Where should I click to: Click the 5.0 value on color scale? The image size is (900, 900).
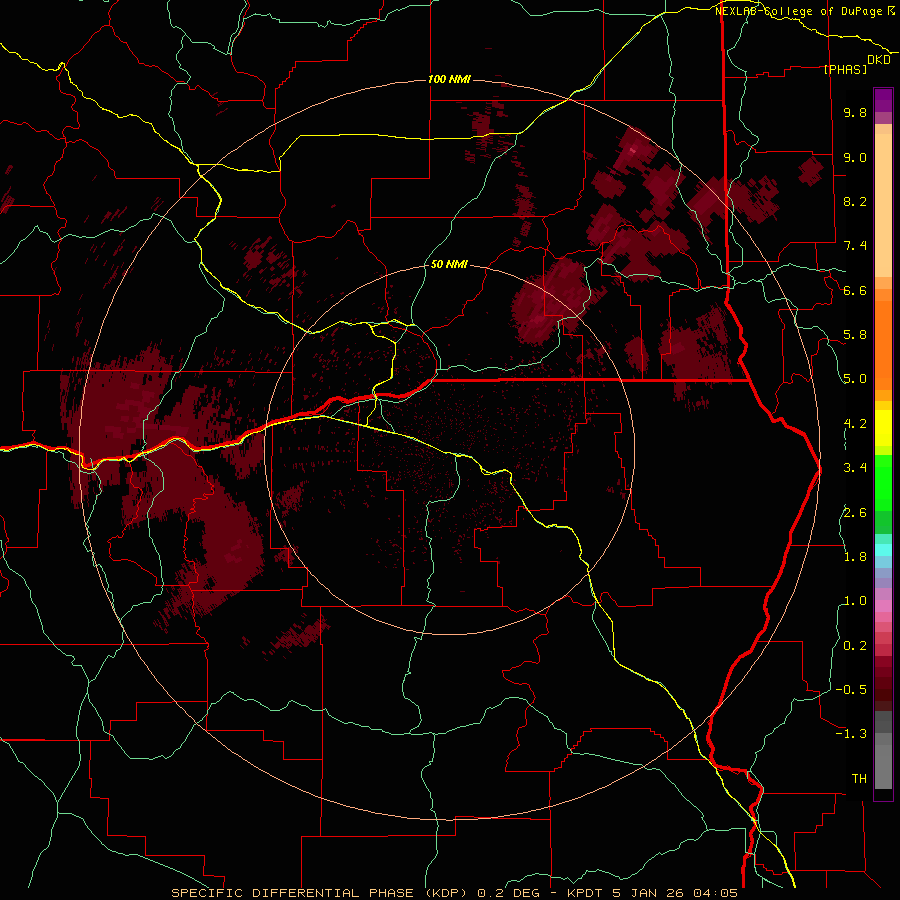point(855,379)
